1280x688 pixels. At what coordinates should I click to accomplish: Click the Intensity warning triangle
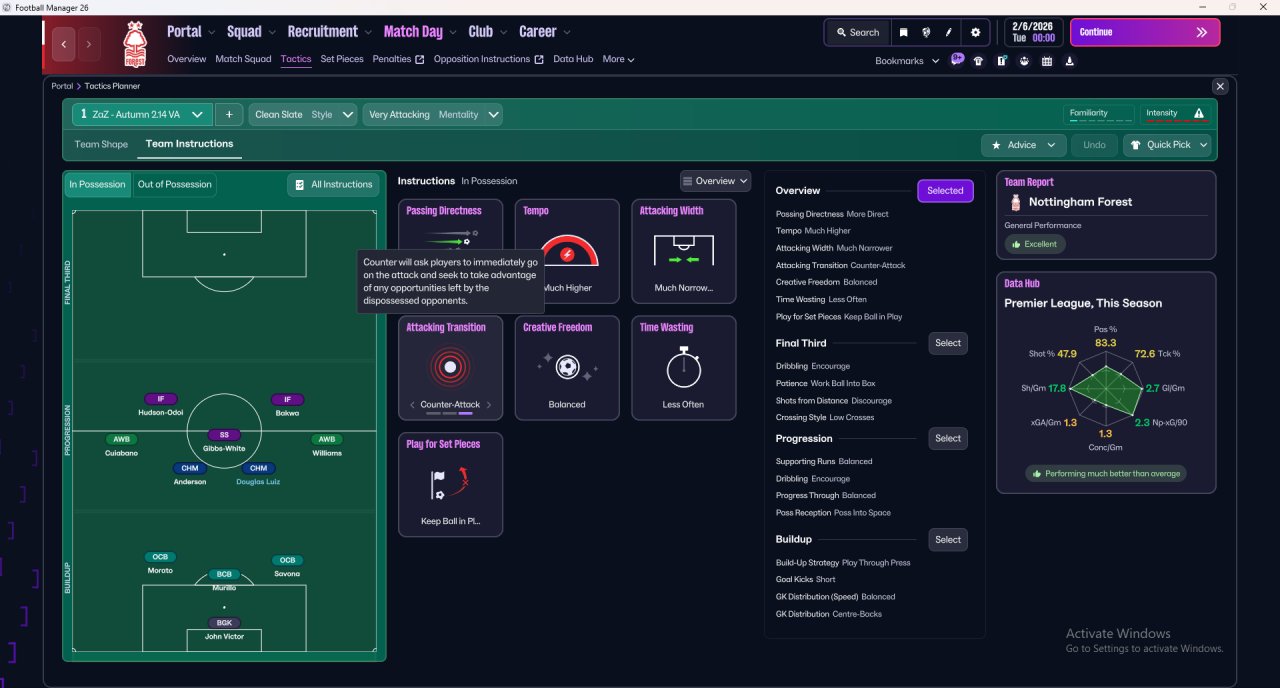pyautogui.click(x=1199, y=114)
